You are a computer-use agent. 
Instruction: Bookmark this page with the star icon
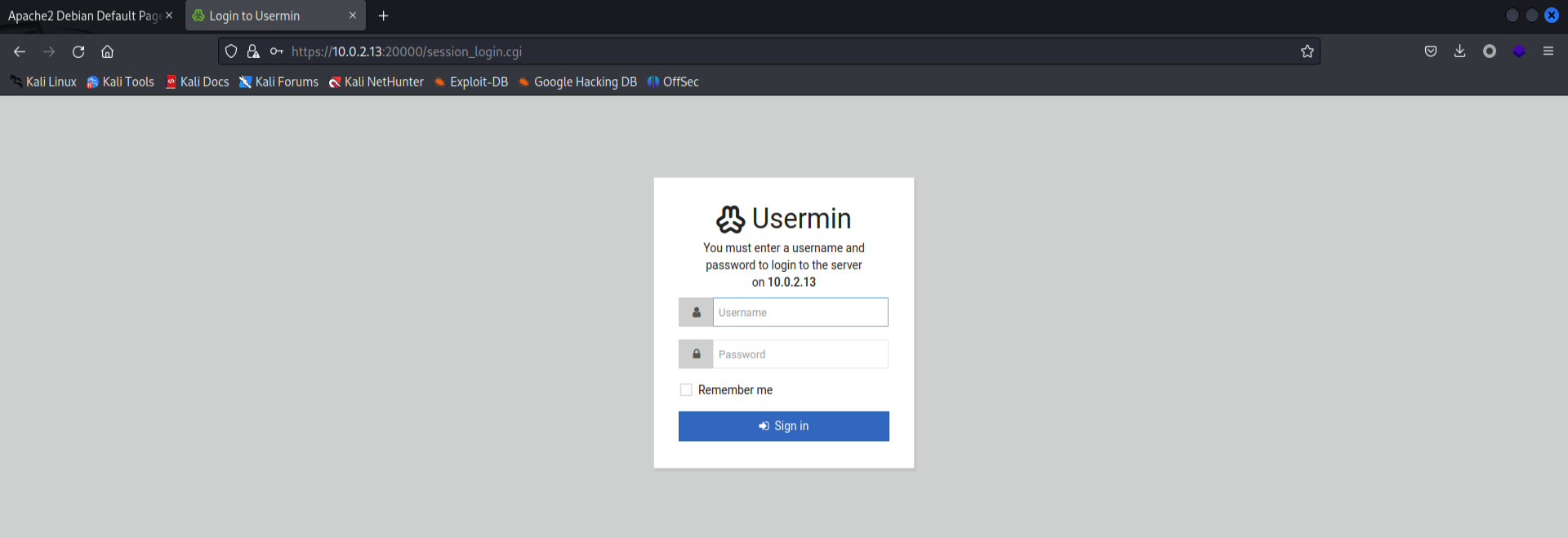point(1307,51)
